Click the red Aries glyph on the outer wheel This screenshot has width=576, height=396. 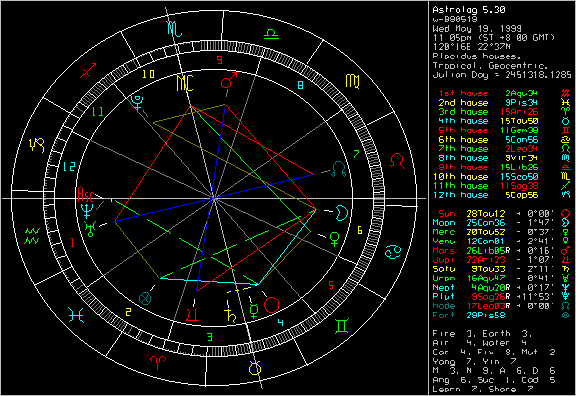(158, 363)
